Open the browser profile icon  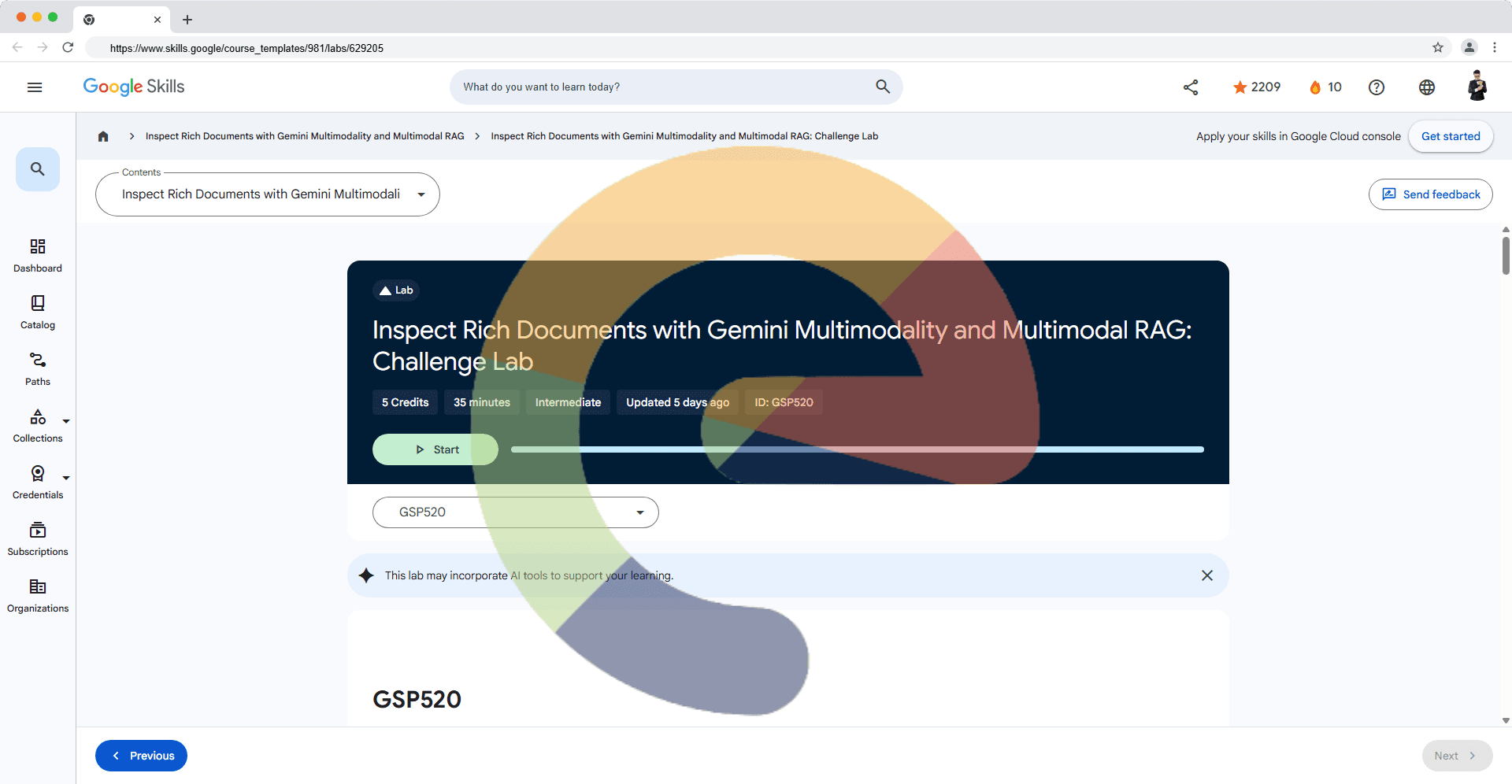click(1469, 47)
